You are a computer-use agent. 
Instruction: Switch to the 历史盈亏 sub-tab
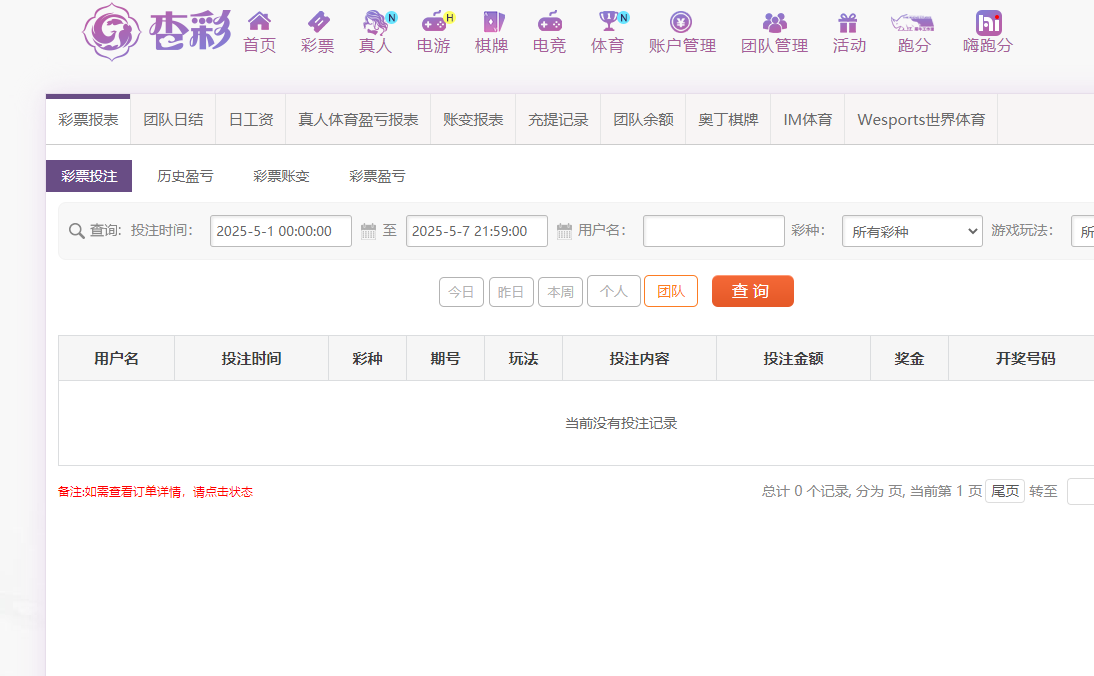(x=185, y=176)
